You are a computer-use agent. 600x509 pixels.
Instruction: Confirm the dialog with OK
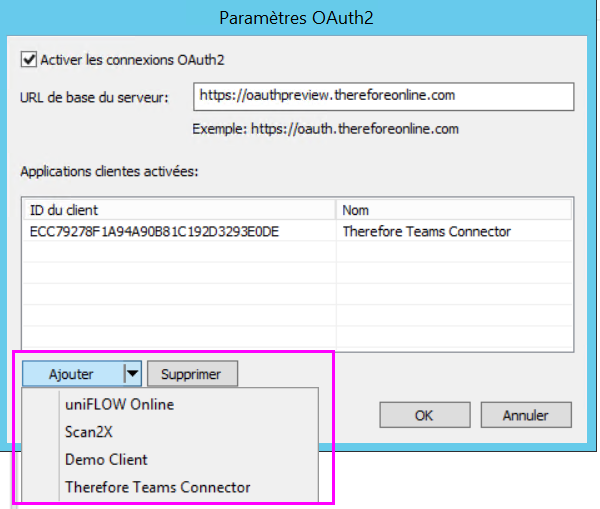click(424, 414)
